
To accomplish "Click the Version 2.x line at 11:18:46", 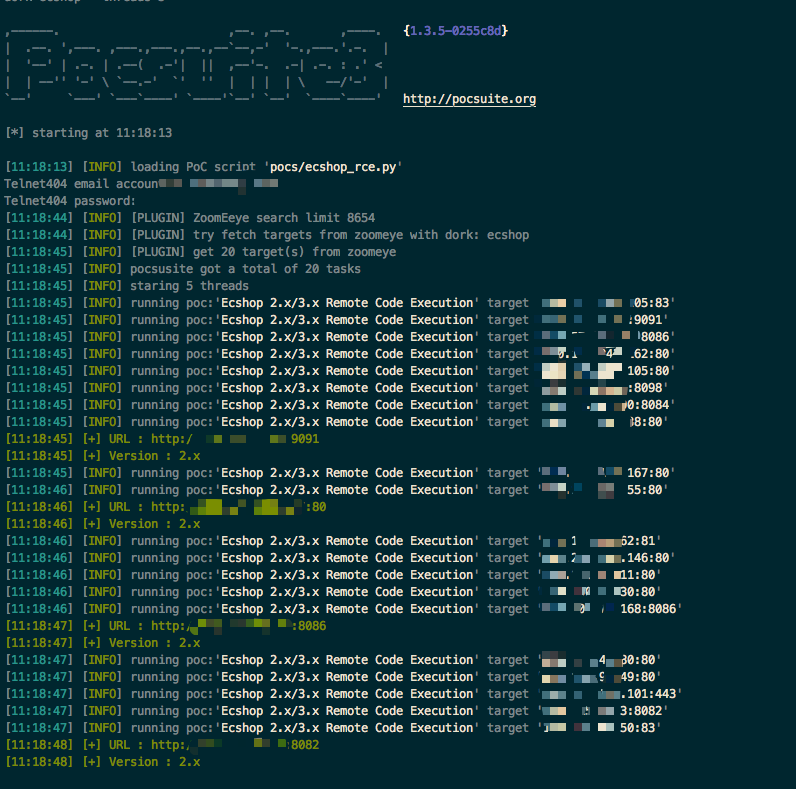I will (103, 524).
